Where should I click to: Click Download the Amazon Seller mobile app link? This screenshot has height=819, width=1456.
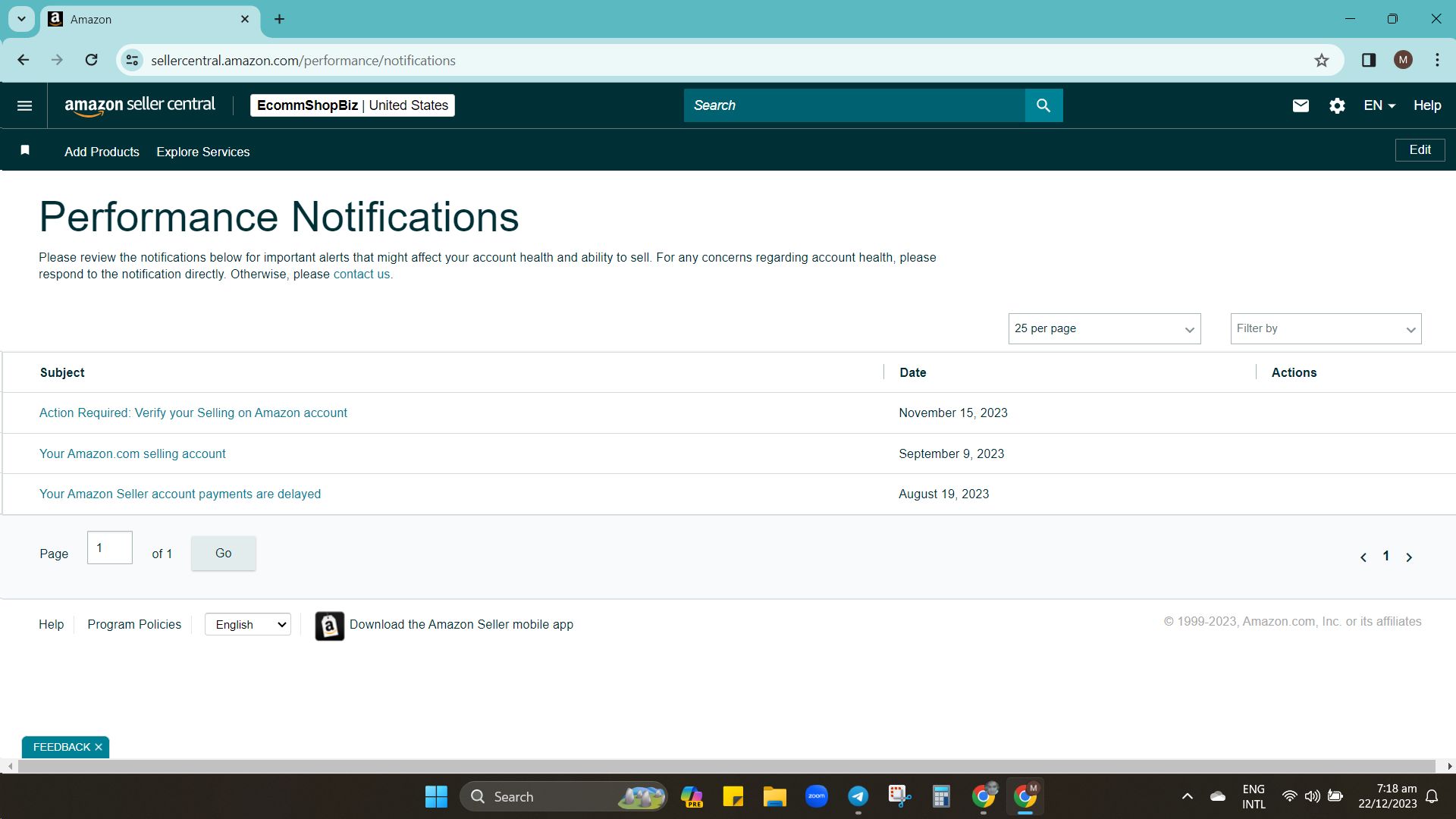461,624
